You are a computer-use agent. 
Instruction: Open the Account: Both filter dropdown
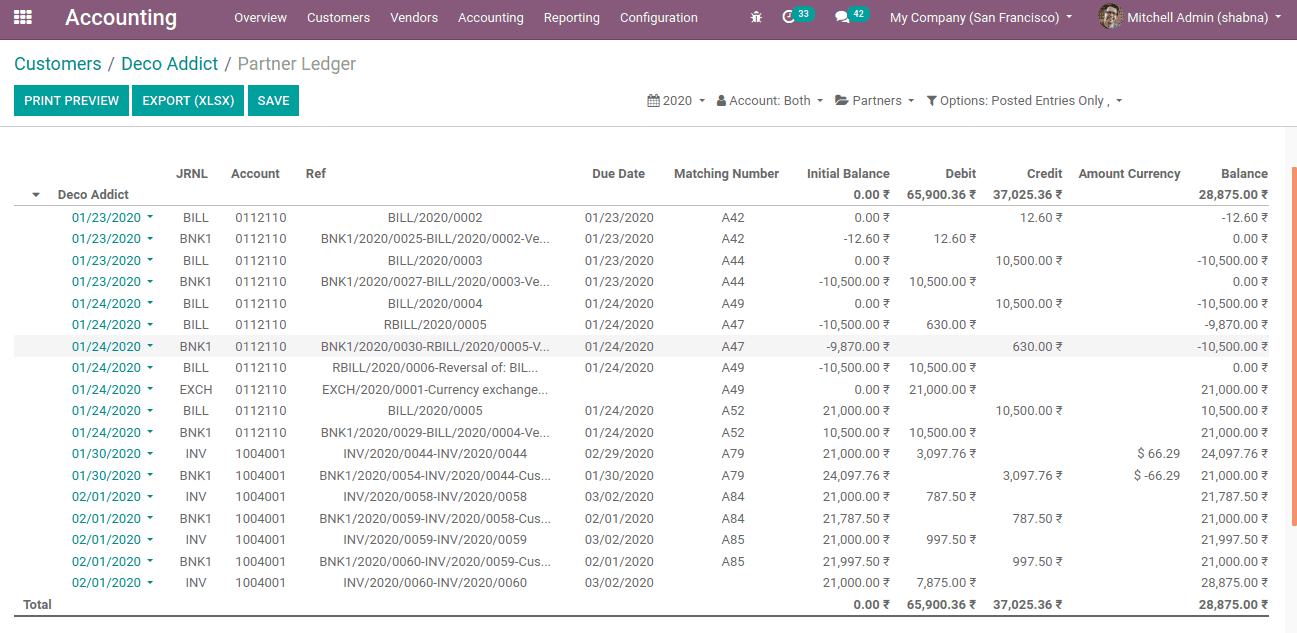(770, 101)
